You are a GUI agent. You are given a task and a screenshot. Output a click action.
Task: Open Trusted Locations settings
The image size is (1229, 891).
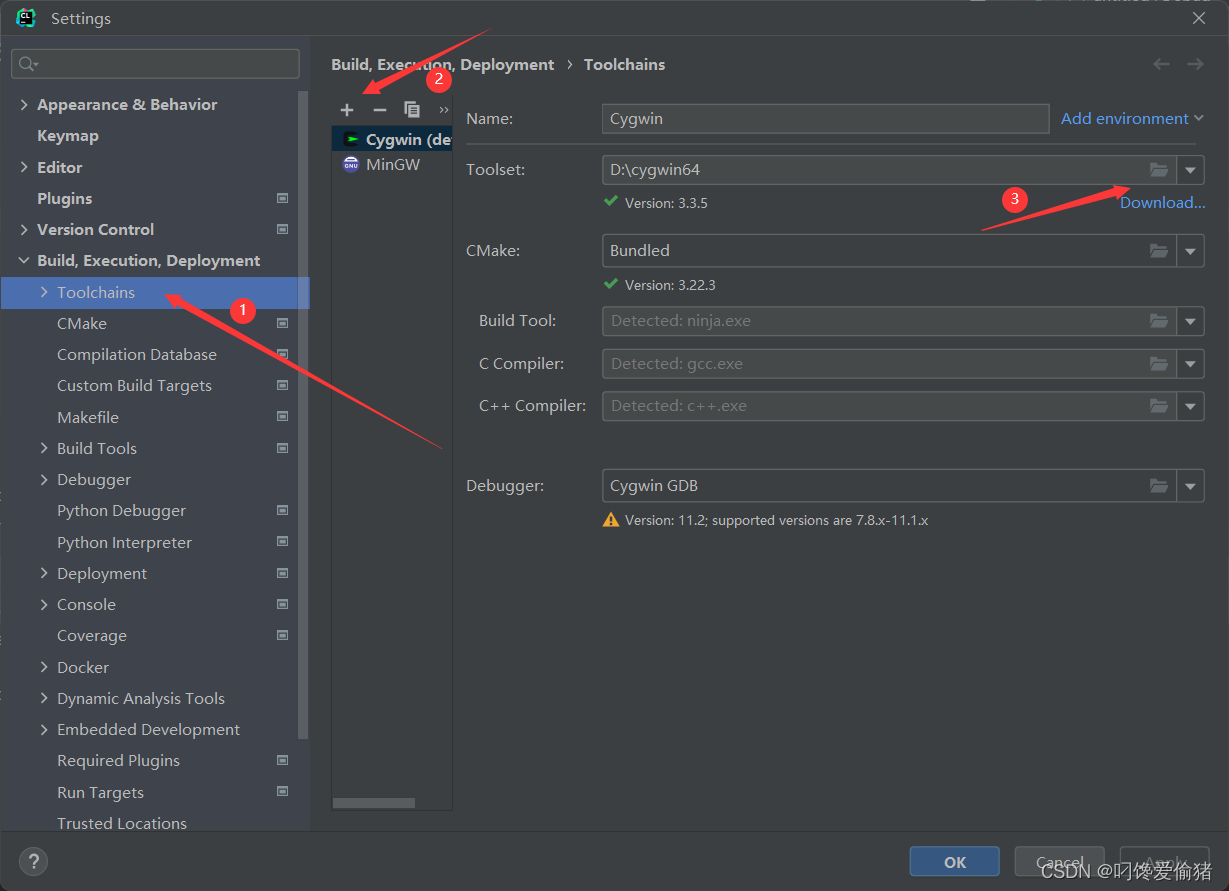[122, 823]
